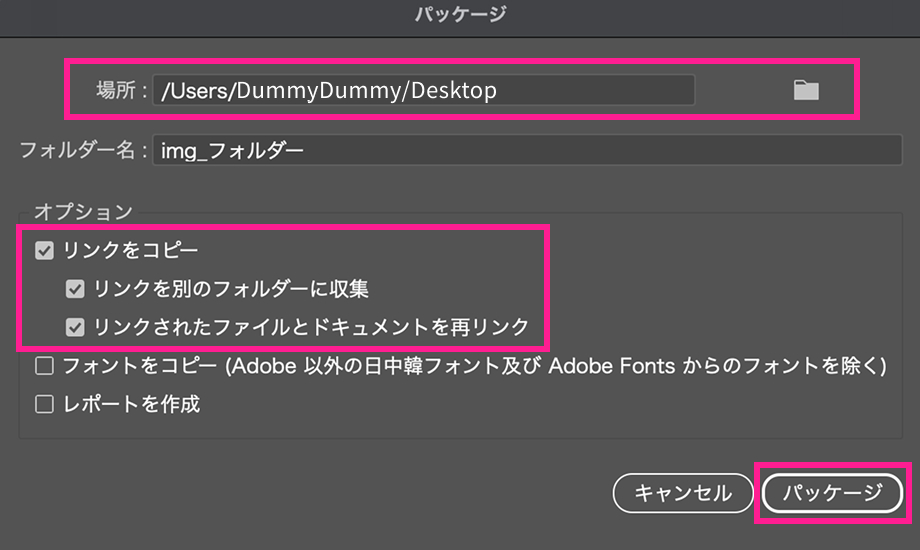The image size is (920, 550).
Task: Enable the フォントをコピー checkbox
Action: [x=44, y=366]
